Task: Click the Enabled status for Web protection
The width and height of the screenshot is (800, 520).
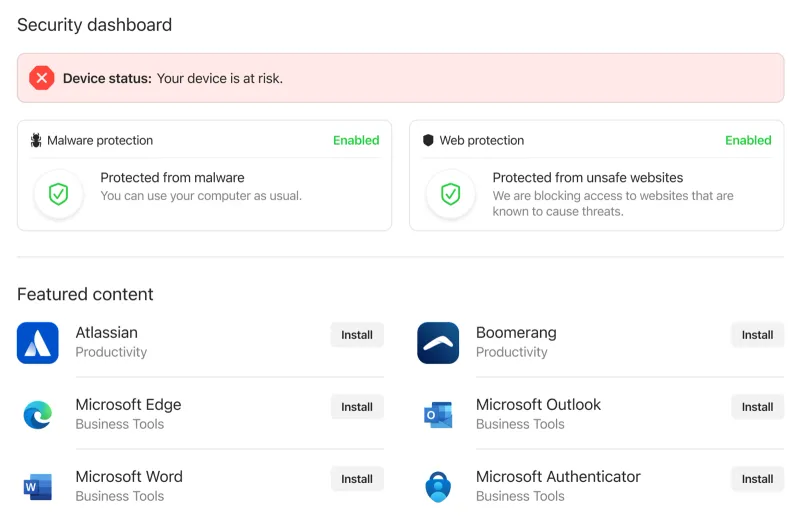Action: tap(748, 140)
